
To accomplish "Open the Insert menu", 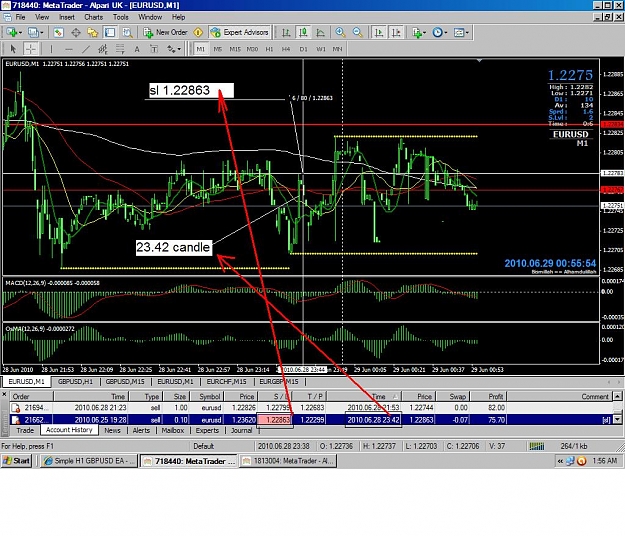I will click(x=67, y=17).
